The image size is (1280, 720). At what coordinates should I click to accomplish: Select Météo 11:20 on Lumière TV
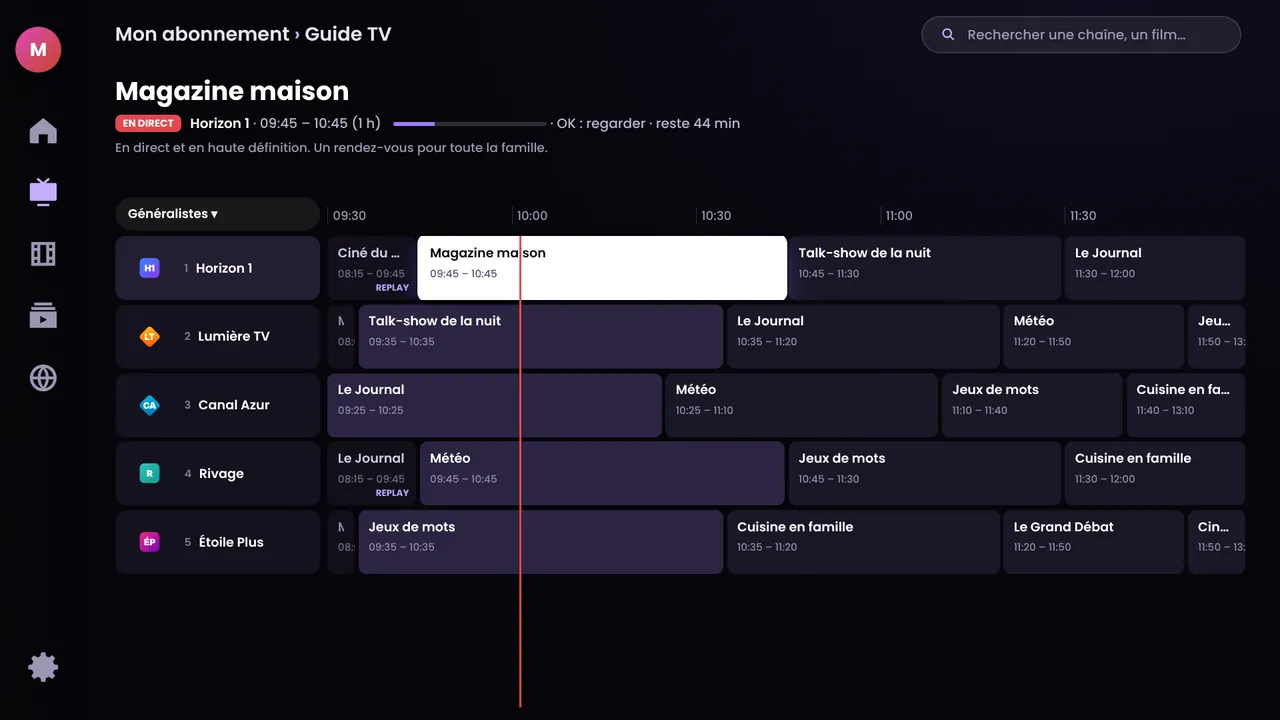1094,337
